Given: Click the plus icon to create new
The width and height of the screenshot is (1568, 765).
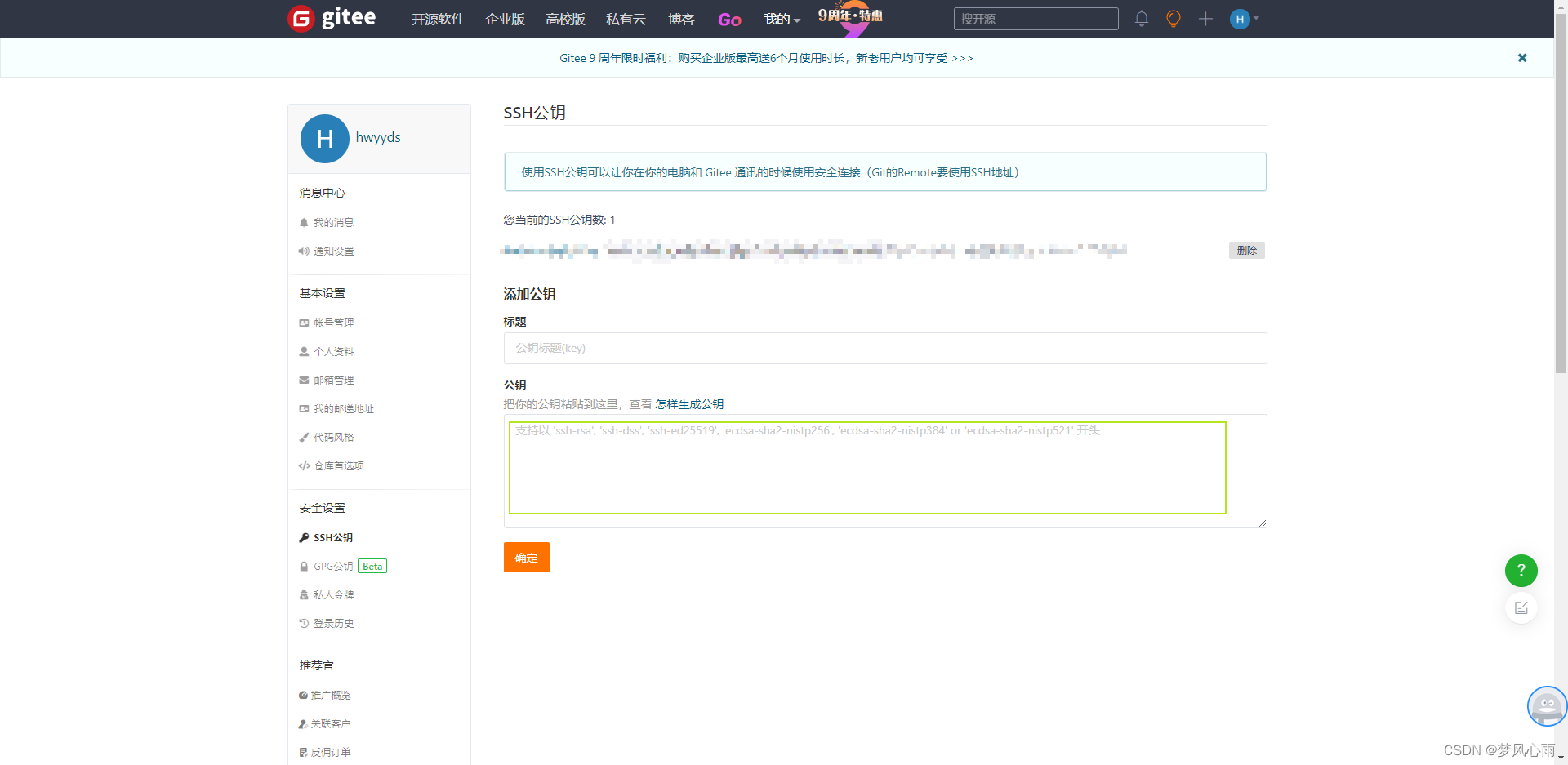Looking at the screenshot, I should [x=1205, y=19].
